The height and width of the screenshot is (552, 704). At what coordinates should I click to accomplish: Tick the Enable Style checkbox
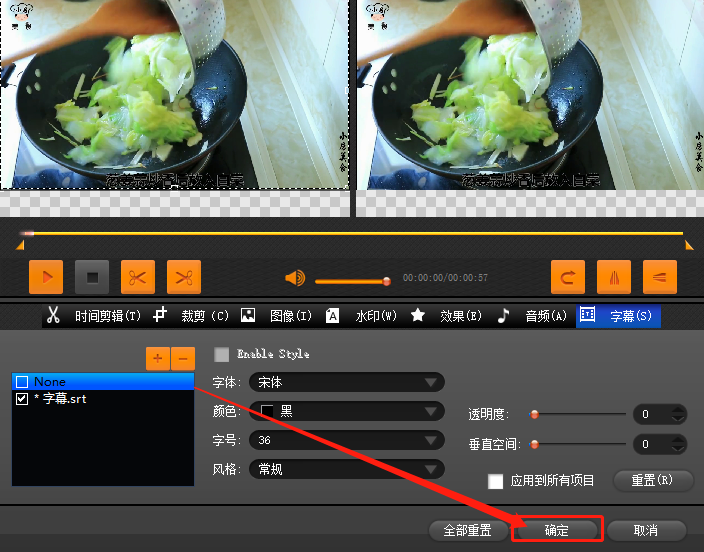[x=221, y=354]
